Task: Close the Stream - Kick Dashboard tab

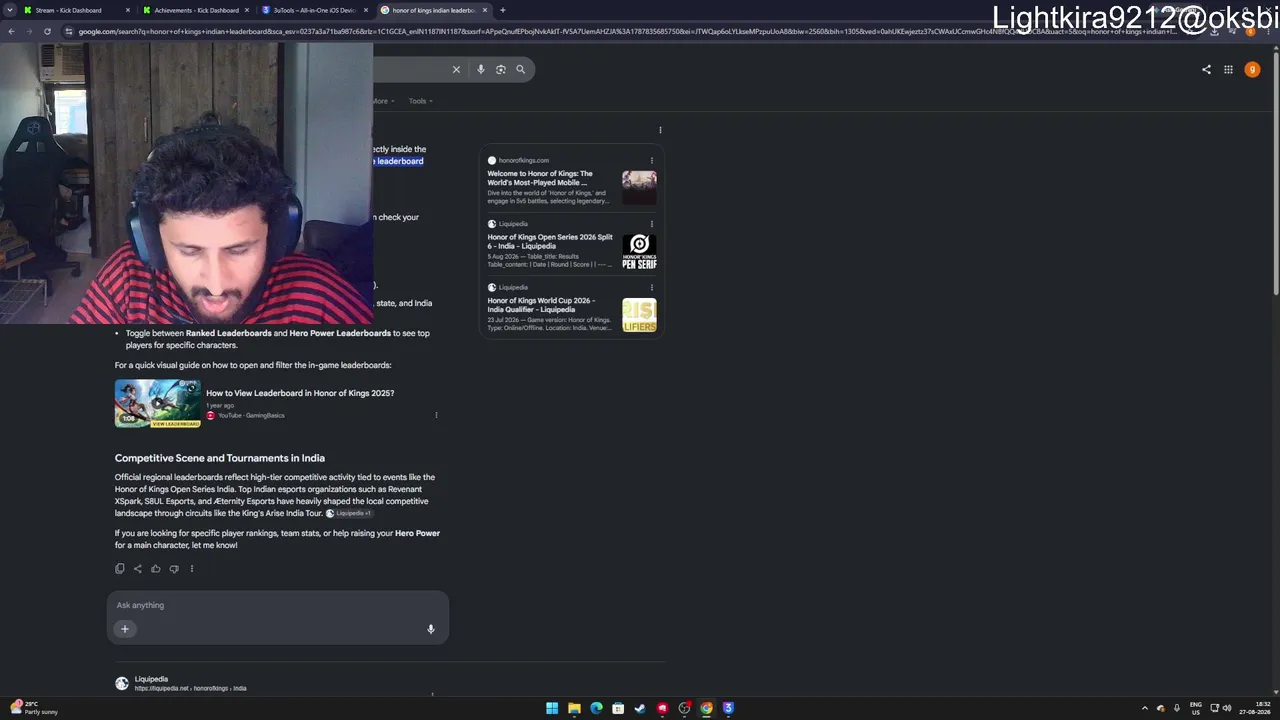Action: tap(128, 10)
